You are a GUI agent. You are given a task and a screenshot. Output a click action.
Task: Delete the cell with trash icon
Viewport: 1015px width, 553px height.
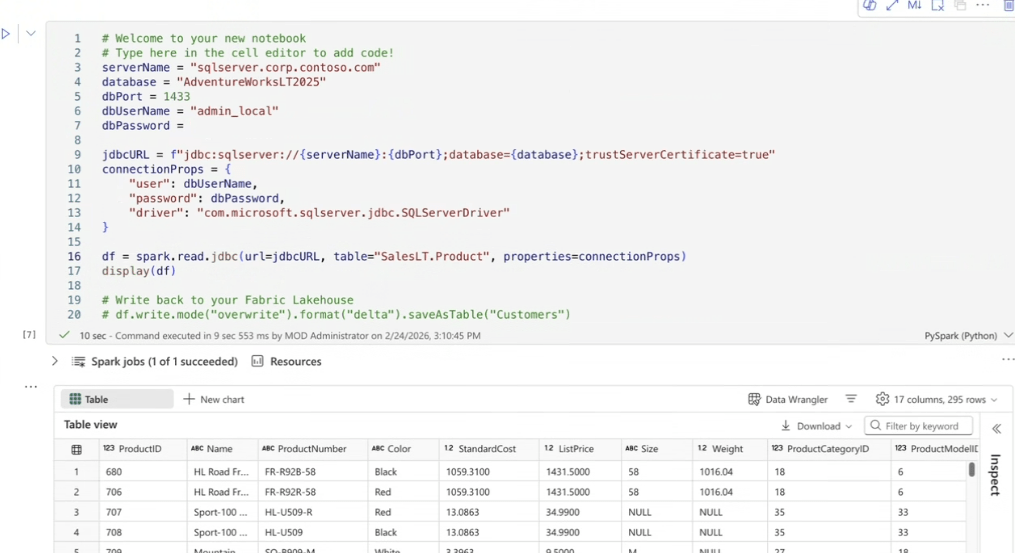point(1008,5)
